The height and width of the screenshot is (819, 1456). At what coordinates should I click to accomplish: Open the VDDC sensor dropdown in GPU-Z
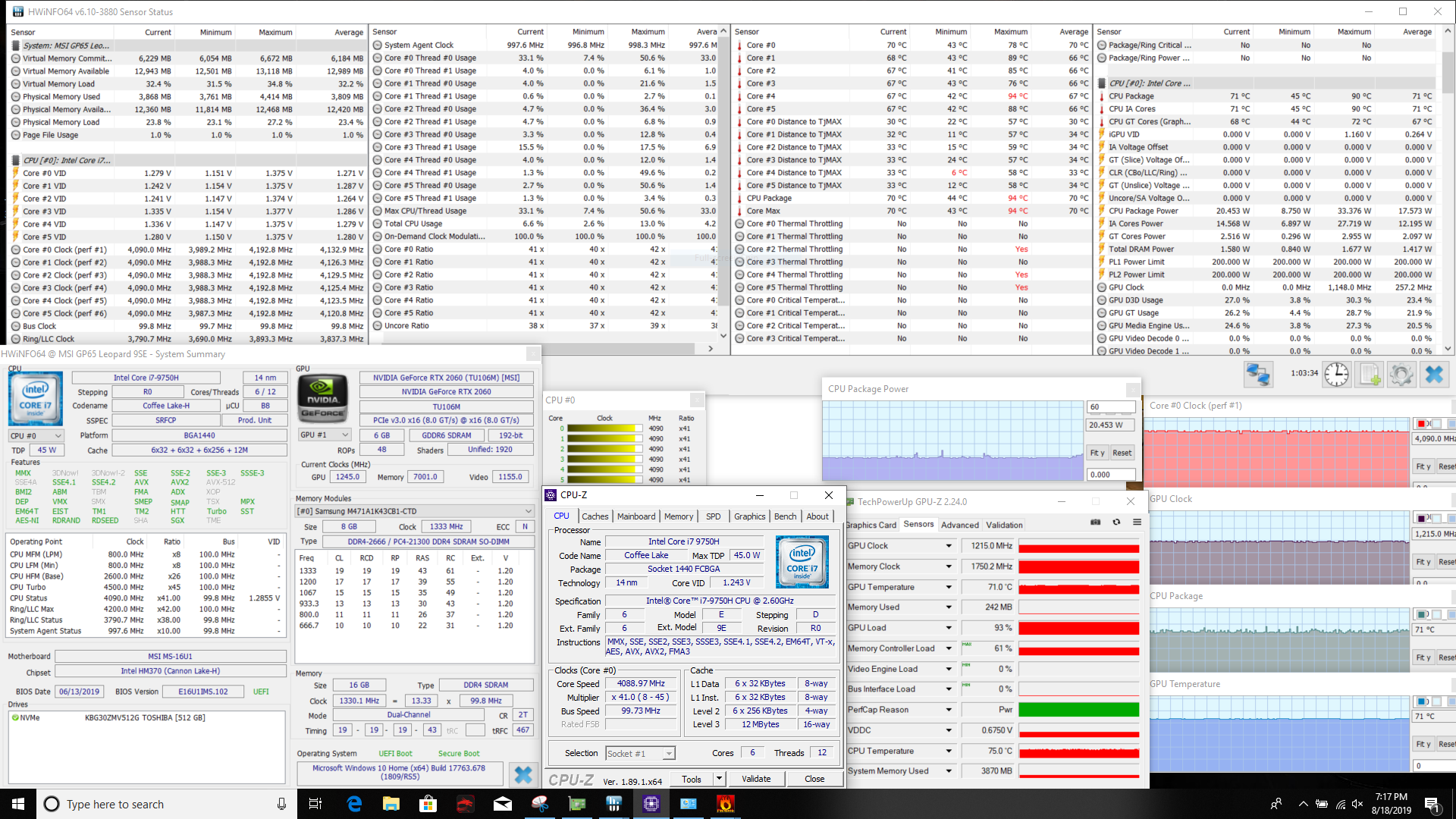click(948, 730)
